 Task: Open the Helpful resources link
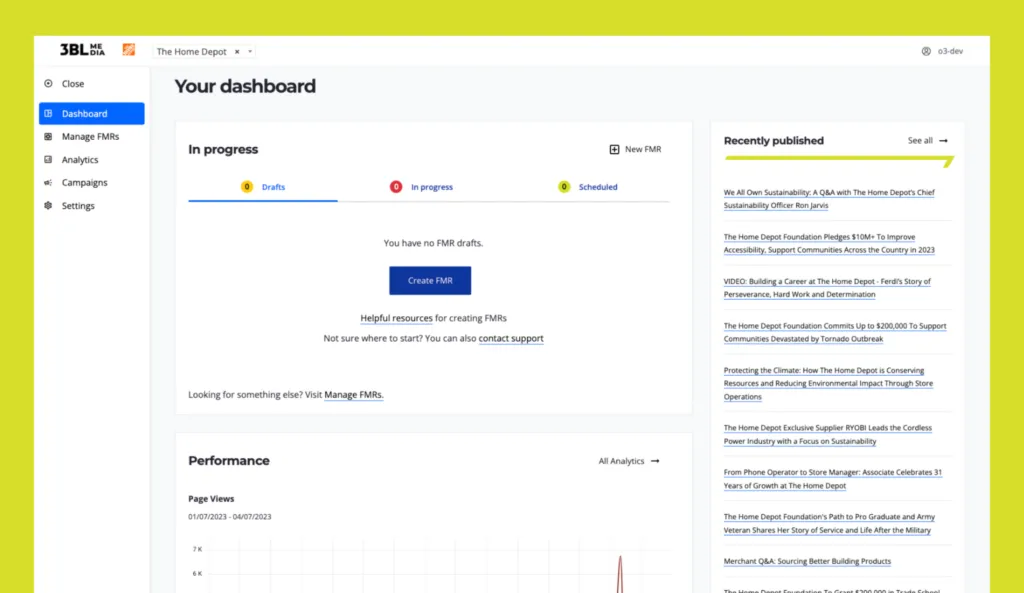pos(396,318)
